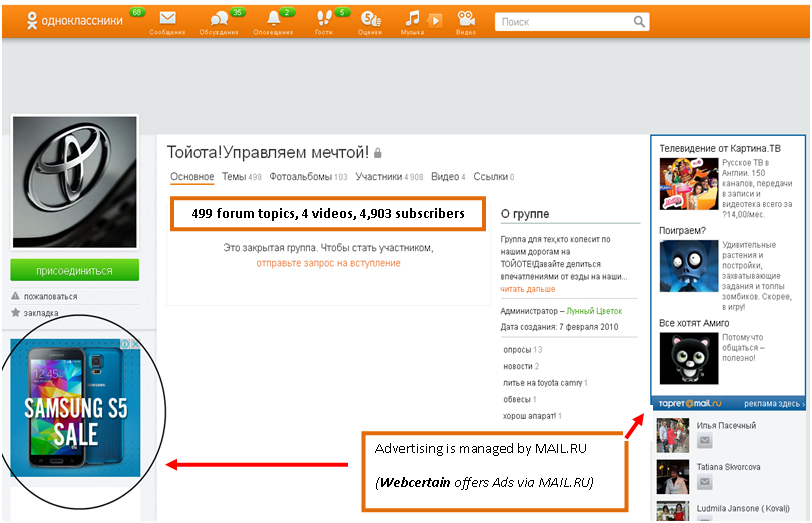Viewport: 812px width, 523px height.
Task: Click отправьте запрос на вступление link
Action: click(x=328, y=263)
